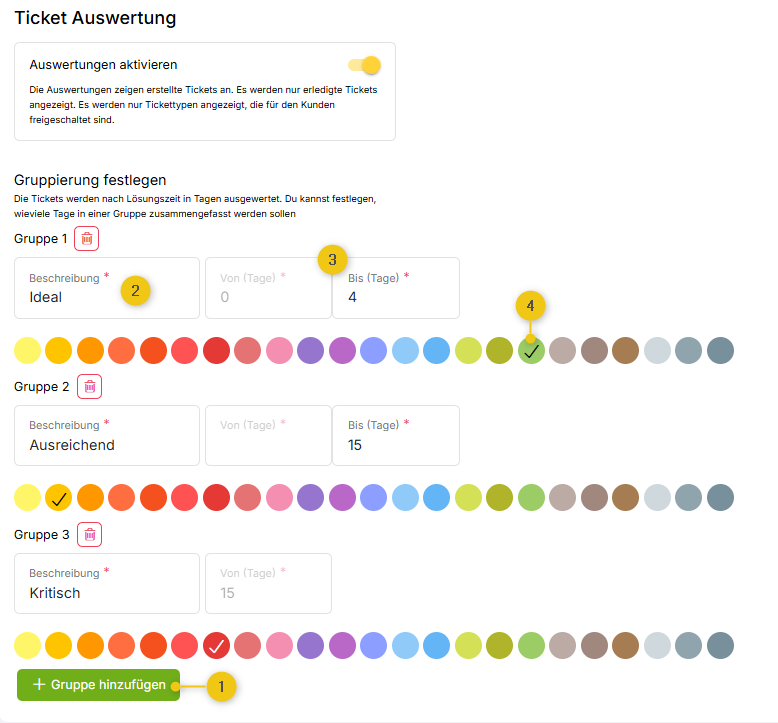This screenshot has height=723, width=778.
Task: Delete Gruppe 3 with trash icon
Action: (x=89, y=535)
